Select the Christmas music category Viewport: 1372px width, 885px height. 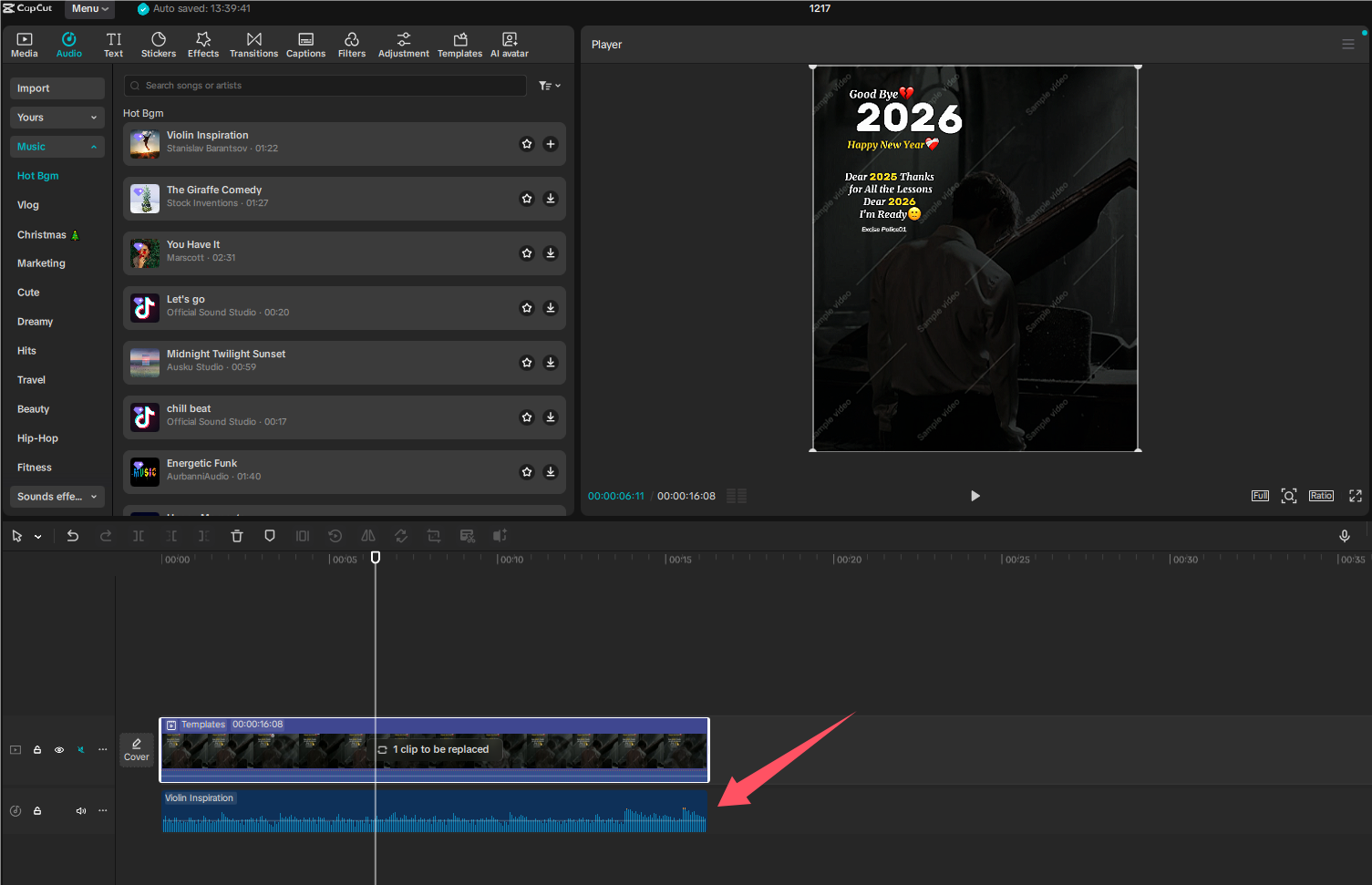(x=44, y=234)
